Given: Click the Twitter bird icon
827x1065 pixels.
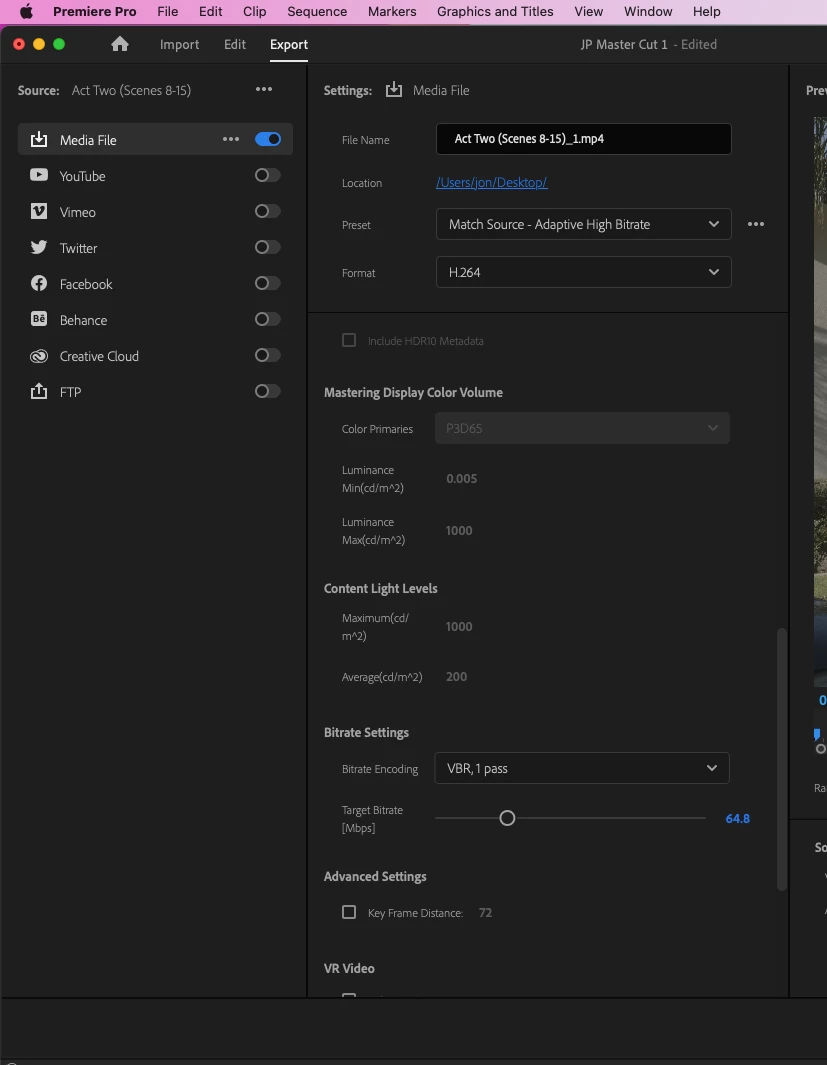Looking at the screenshot, I should (39, 247).
